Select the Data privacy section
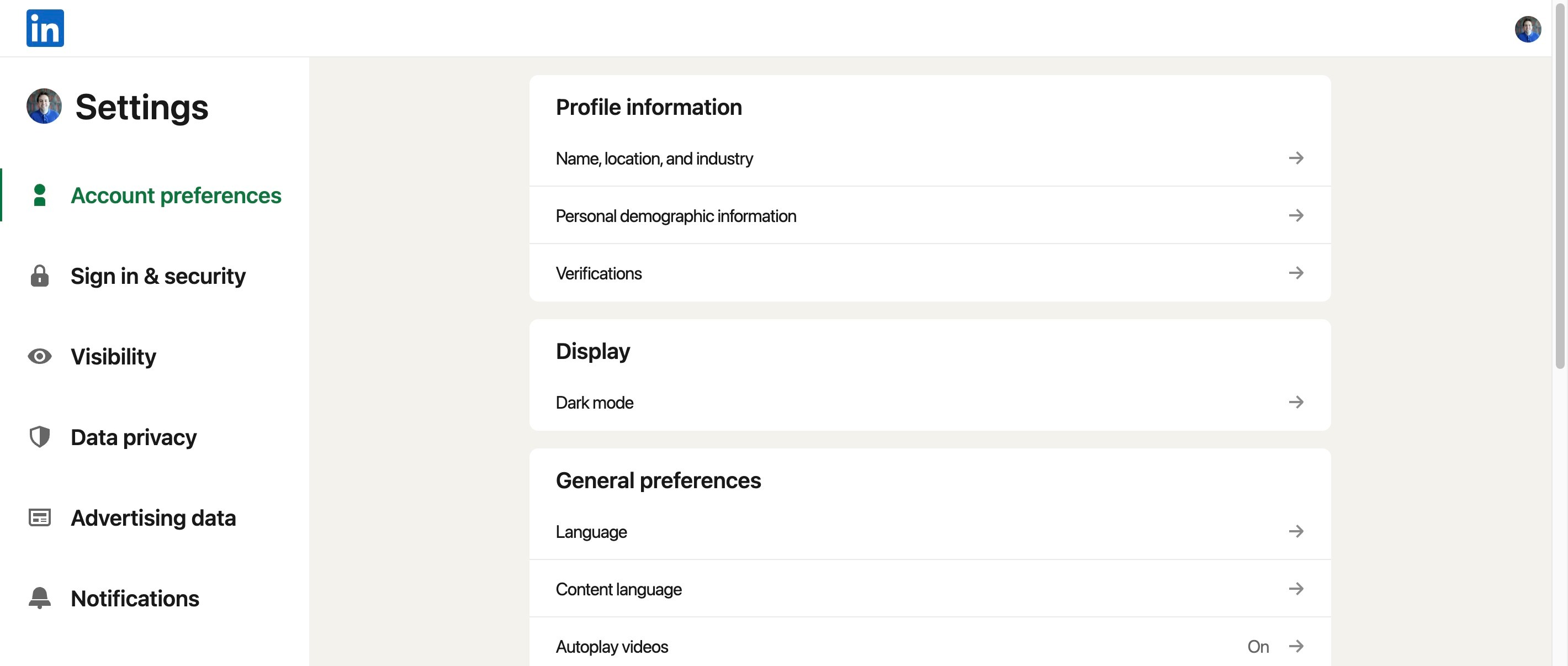Image resolution: width=1568 pixels, height=666 pixels. (133, 437)
